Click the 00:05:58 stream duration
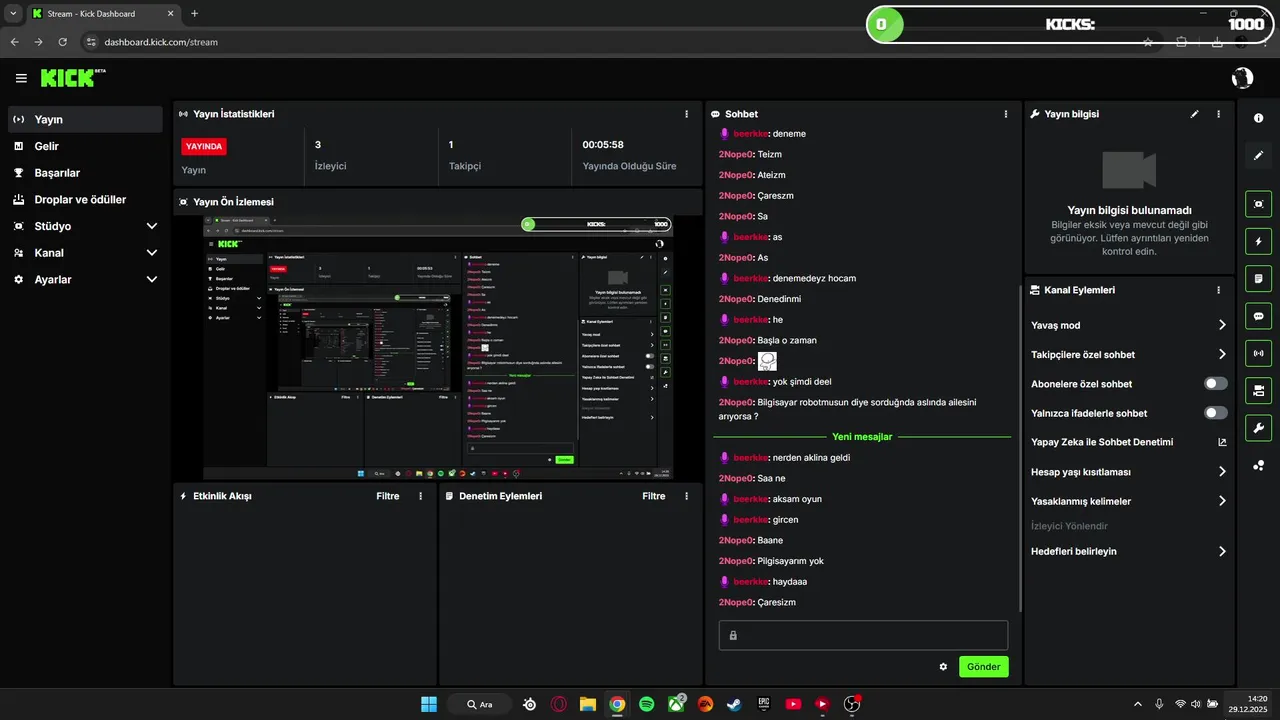 coord(603,145)
